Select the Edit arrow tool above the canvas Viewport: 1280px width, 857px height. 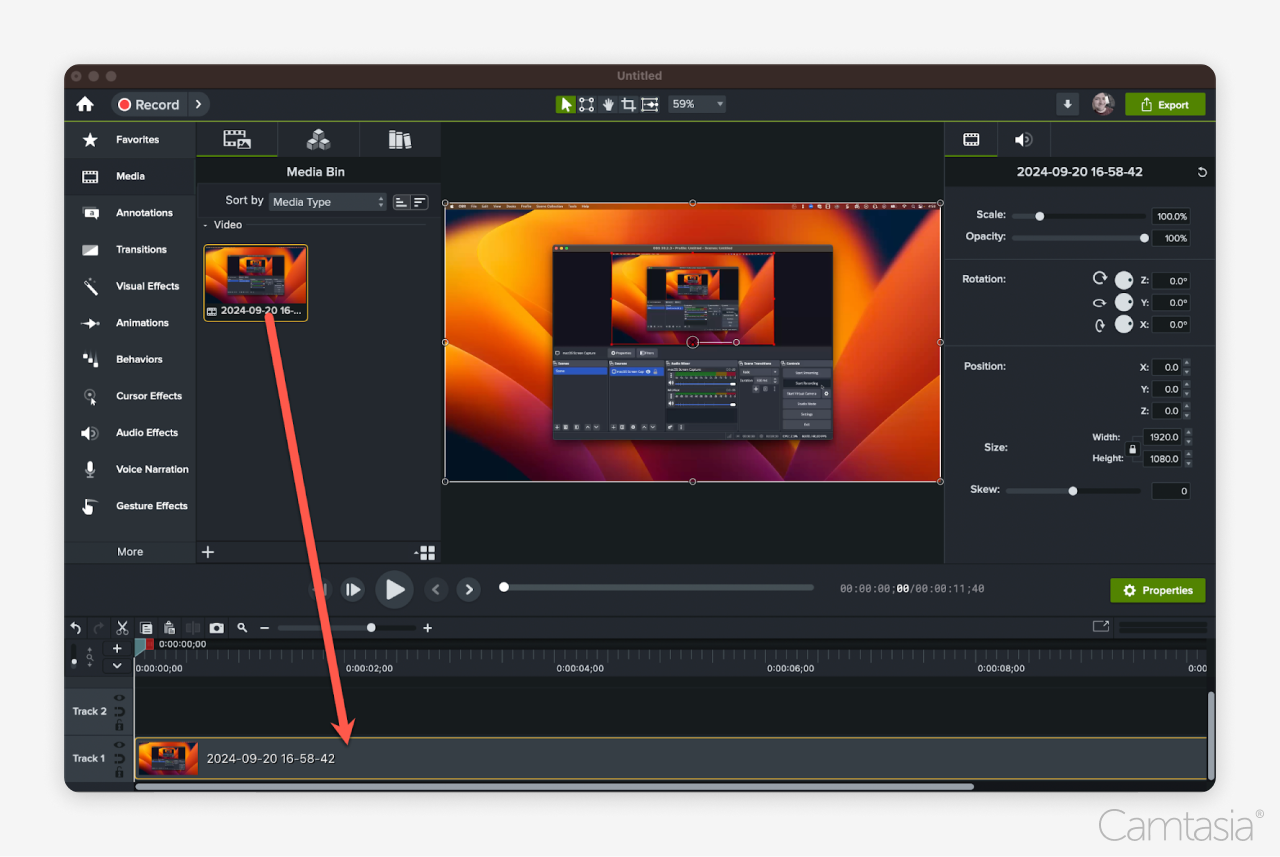coord(566,104)
